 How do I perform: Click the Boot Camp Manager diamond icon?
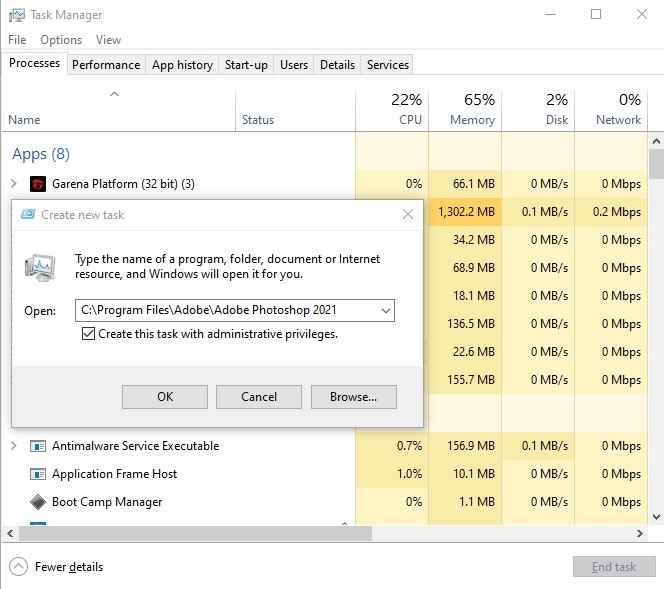(x=38, y=502)
